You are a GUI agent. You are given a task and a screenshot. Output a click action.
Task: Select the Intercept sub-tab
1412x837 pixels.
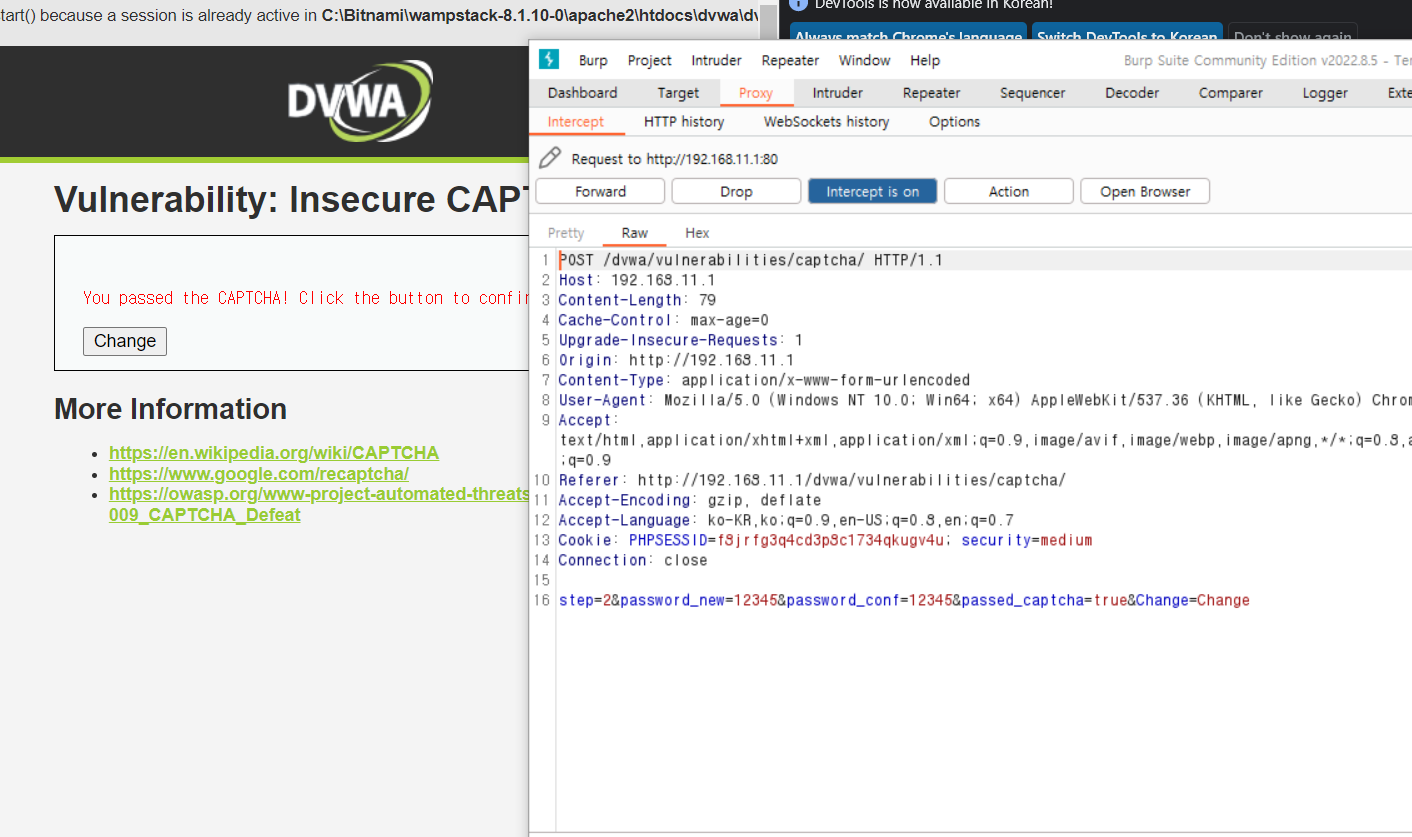coord(576,121)
